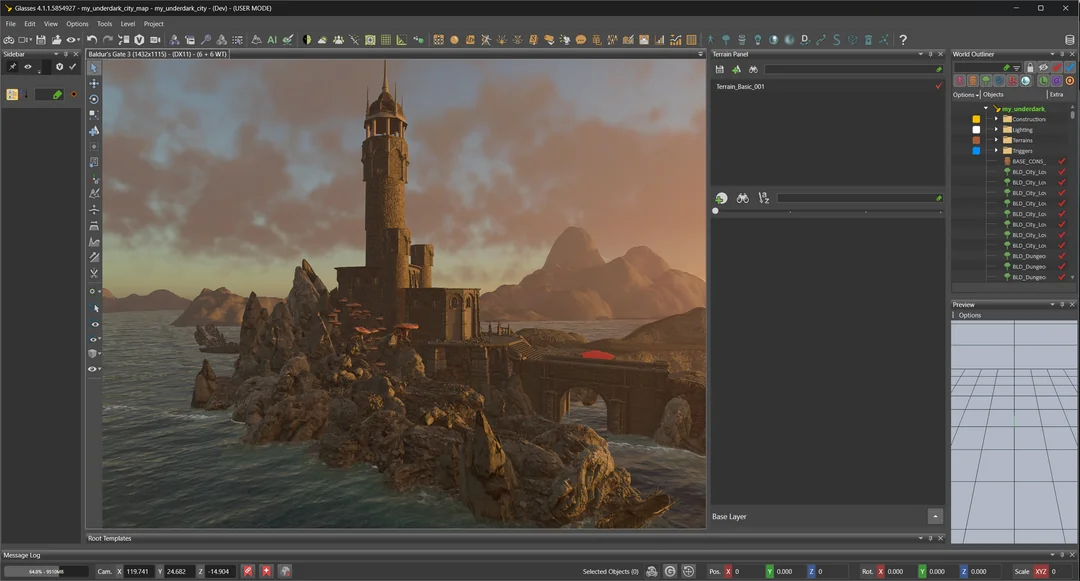
Task: Click the AI toolbar icon
Action: tap(272, 40)
